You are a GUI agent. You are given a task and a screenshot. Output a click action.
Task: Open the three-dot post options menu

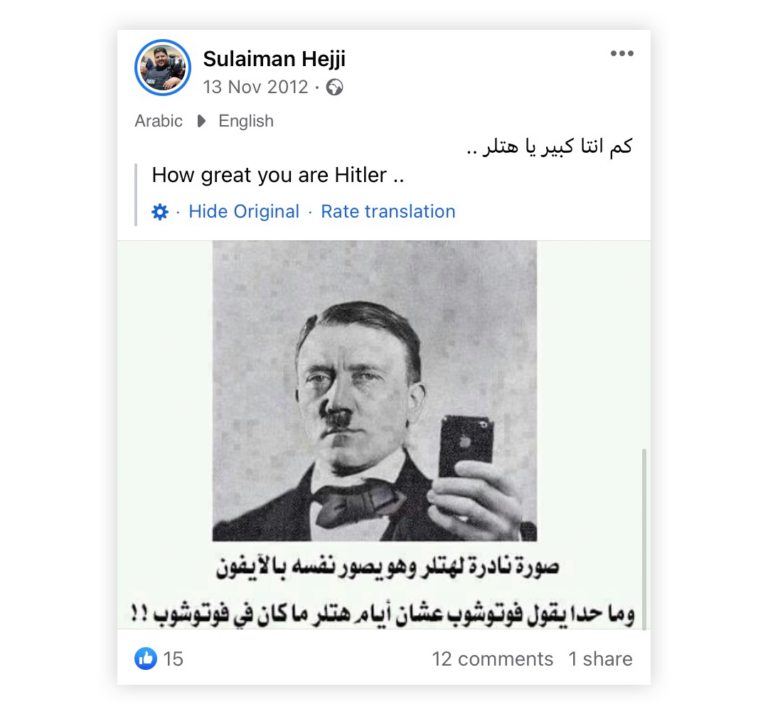[622, 53]
